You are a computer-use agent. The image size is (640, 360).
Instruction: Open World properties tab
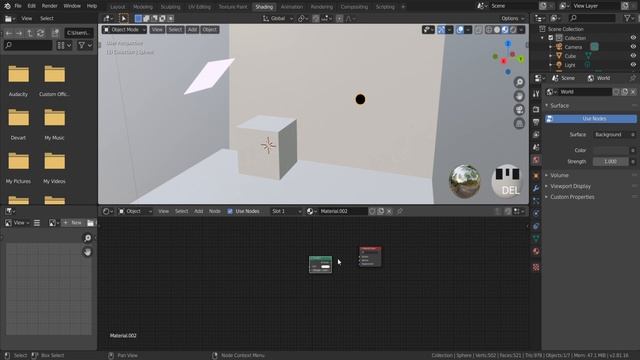(536, 160)
